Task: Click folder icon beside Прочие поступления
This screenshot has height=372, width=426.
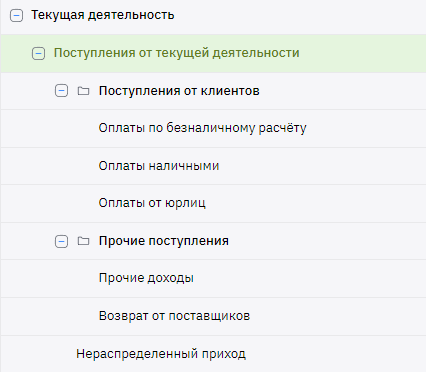Action: tap(83, 241)
